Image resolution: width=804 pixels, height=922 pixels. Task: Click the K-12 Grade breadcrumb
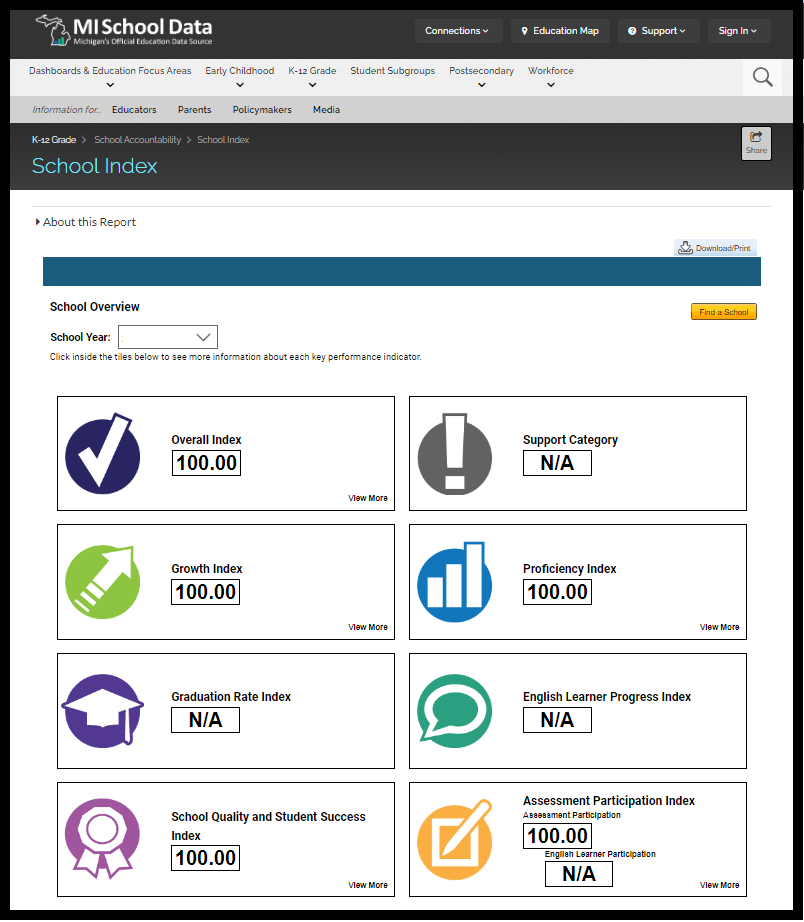coord(54,140)
